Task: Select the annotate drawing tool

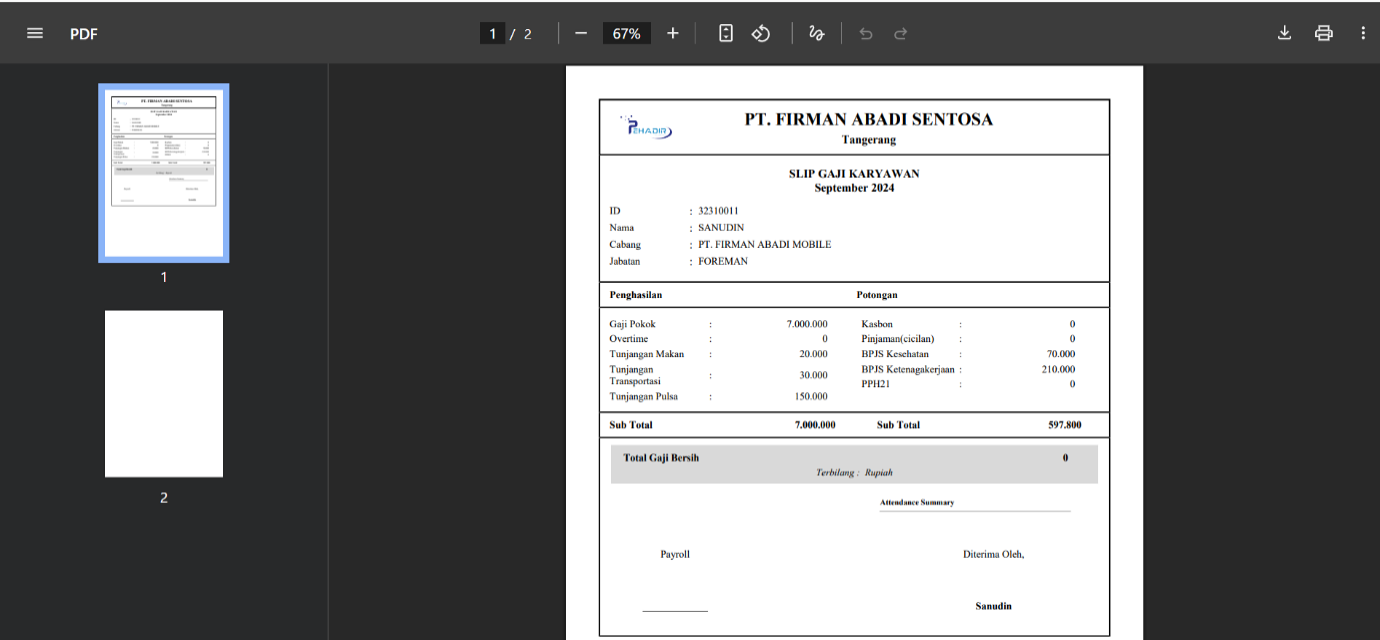Action: click(x=816, y=32)
